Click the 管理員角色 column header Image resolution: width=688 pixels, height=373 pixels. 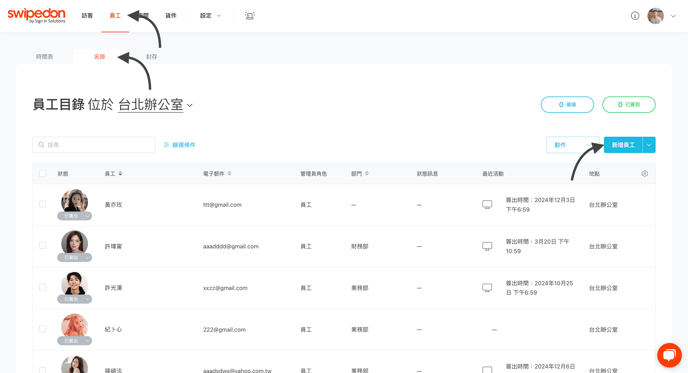(313, 174)
